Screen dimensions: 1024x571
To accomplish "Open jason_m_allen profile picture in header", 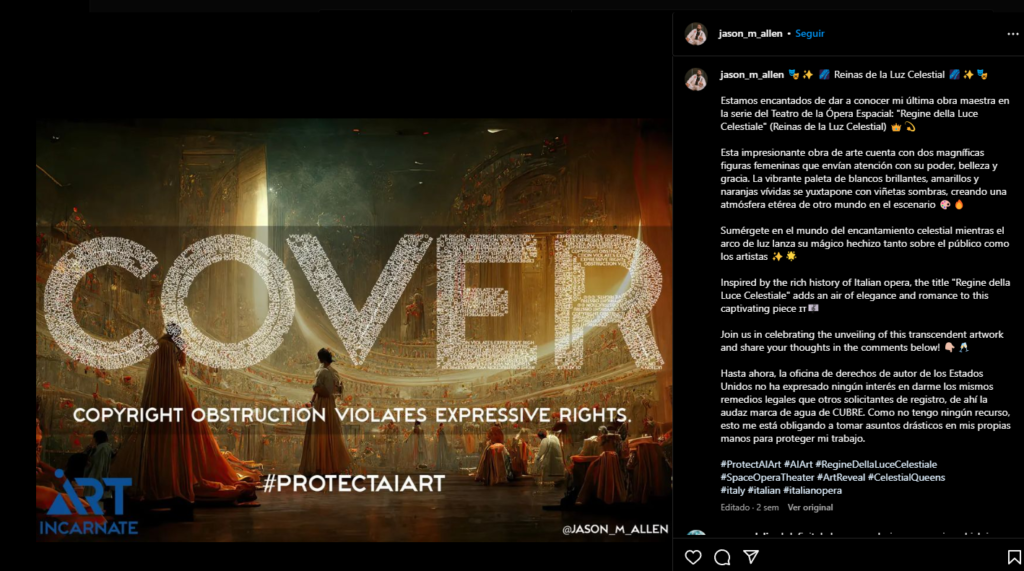I will pyautogui.click(x=696, y=34).
